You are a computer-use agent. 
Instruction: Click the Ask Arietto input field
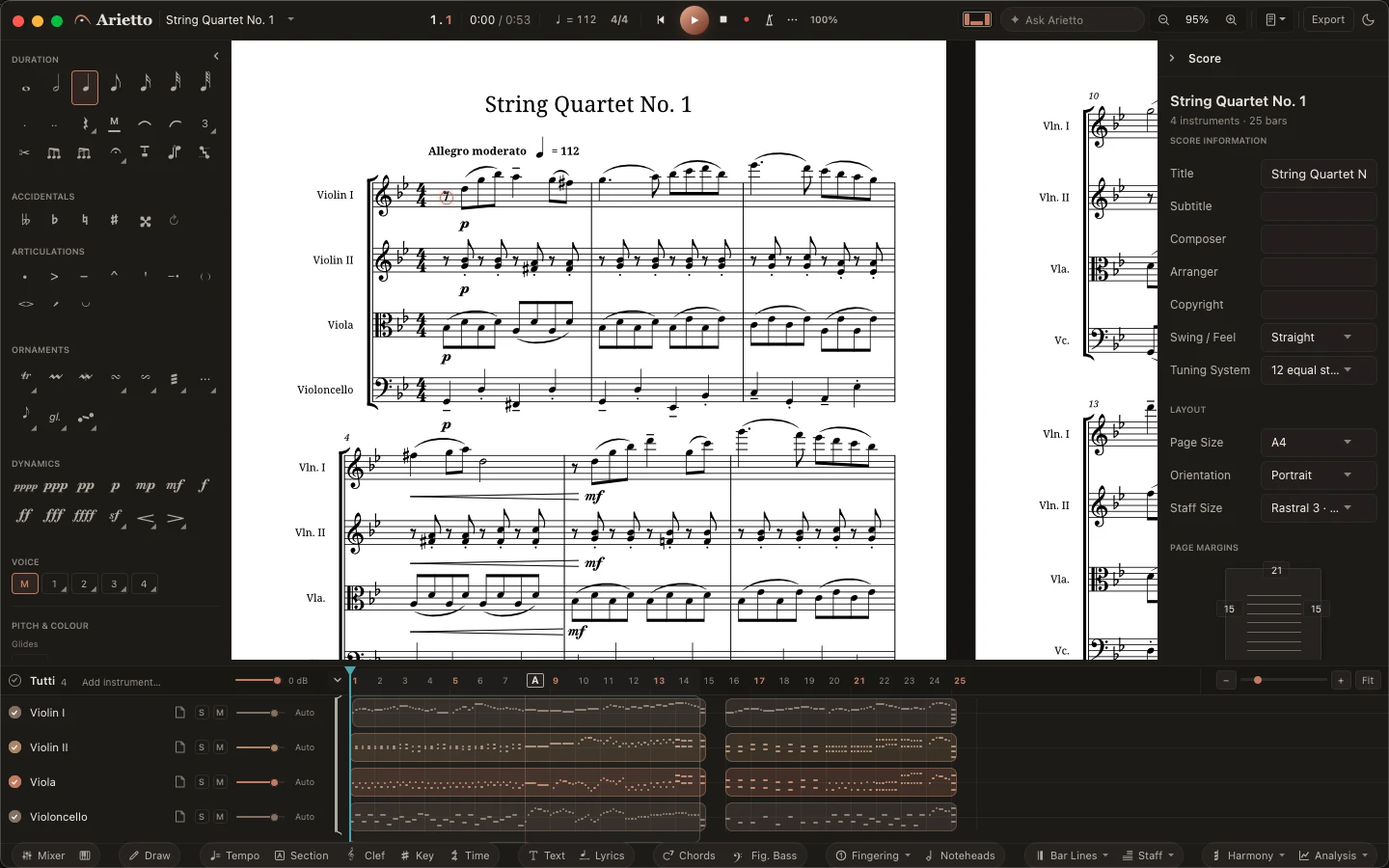tap(1072, 19)
